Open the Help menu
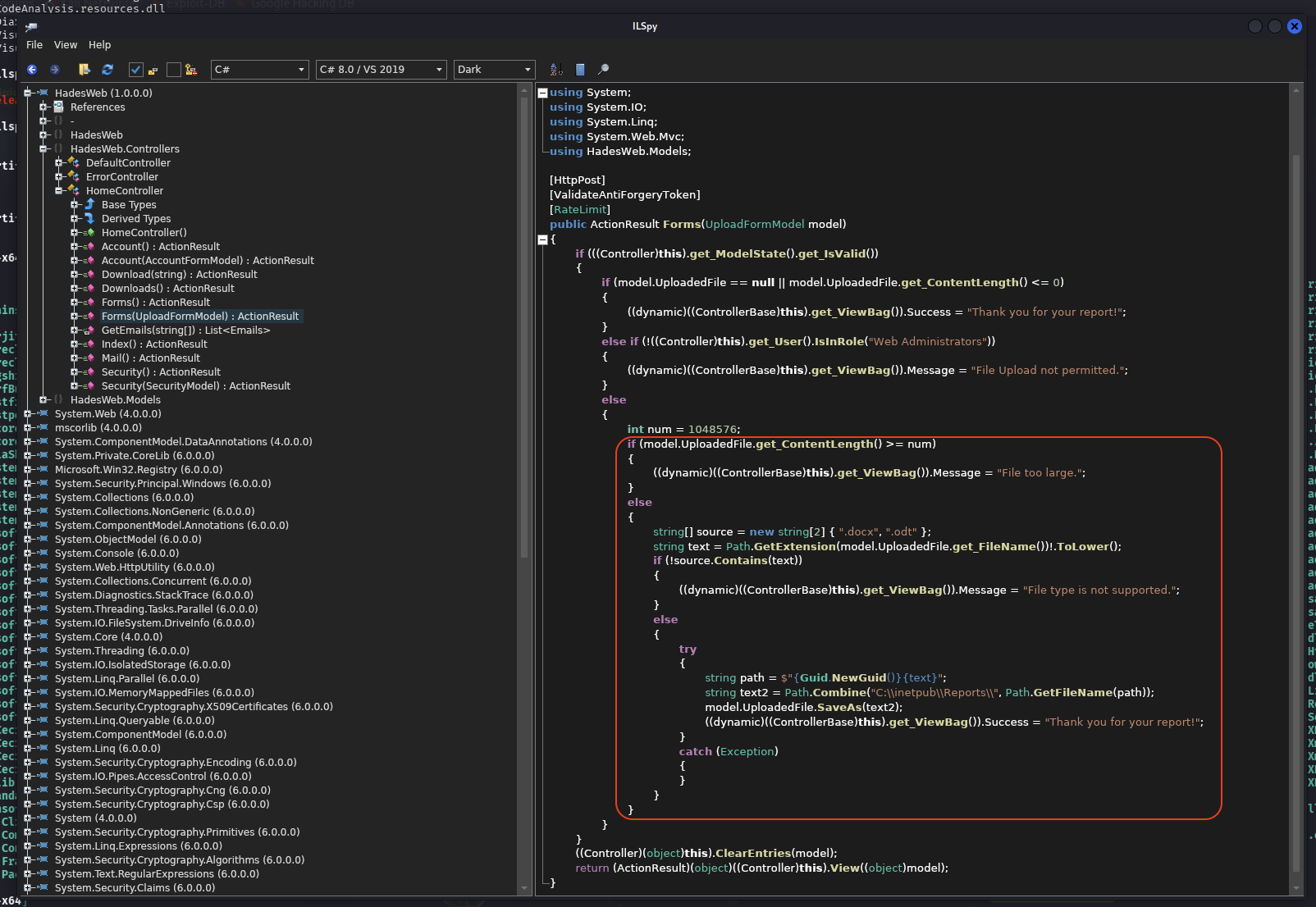This screenshot has height=907, width=1316. pyautogui.click(x=99, y=45)
